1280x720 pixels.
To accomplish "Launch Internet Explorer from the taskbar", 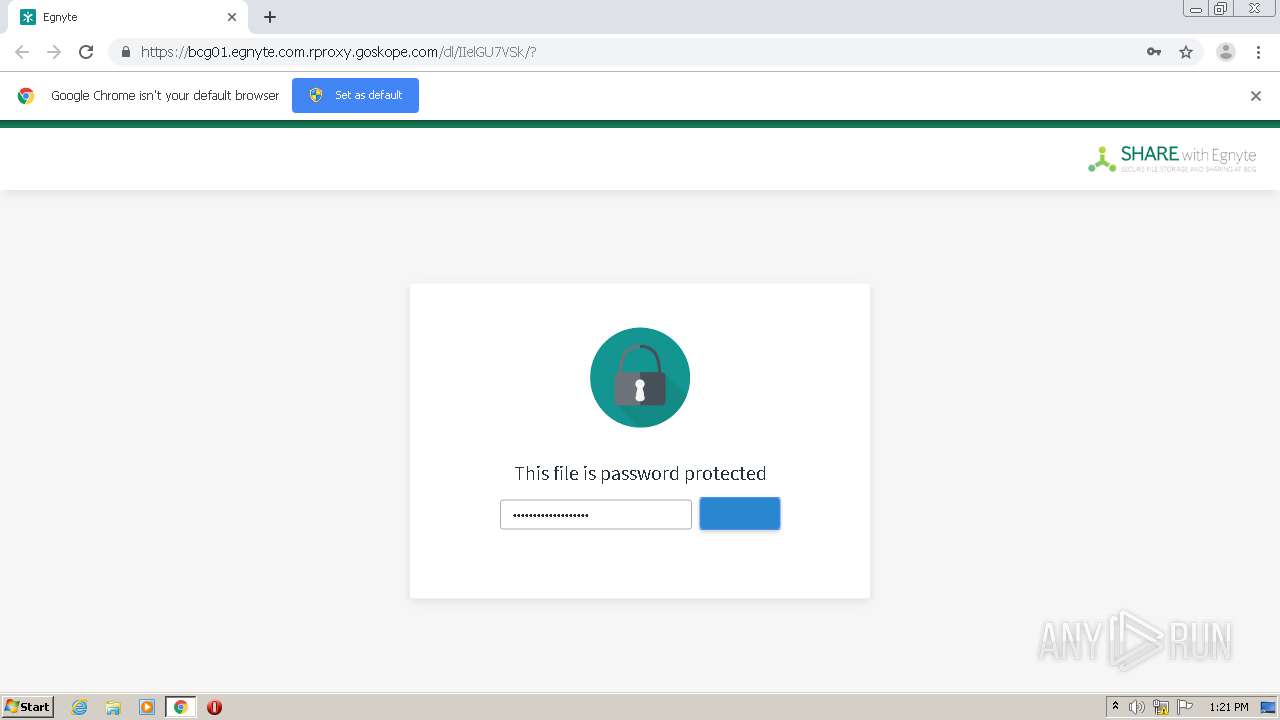I will [x=79, y=707].
